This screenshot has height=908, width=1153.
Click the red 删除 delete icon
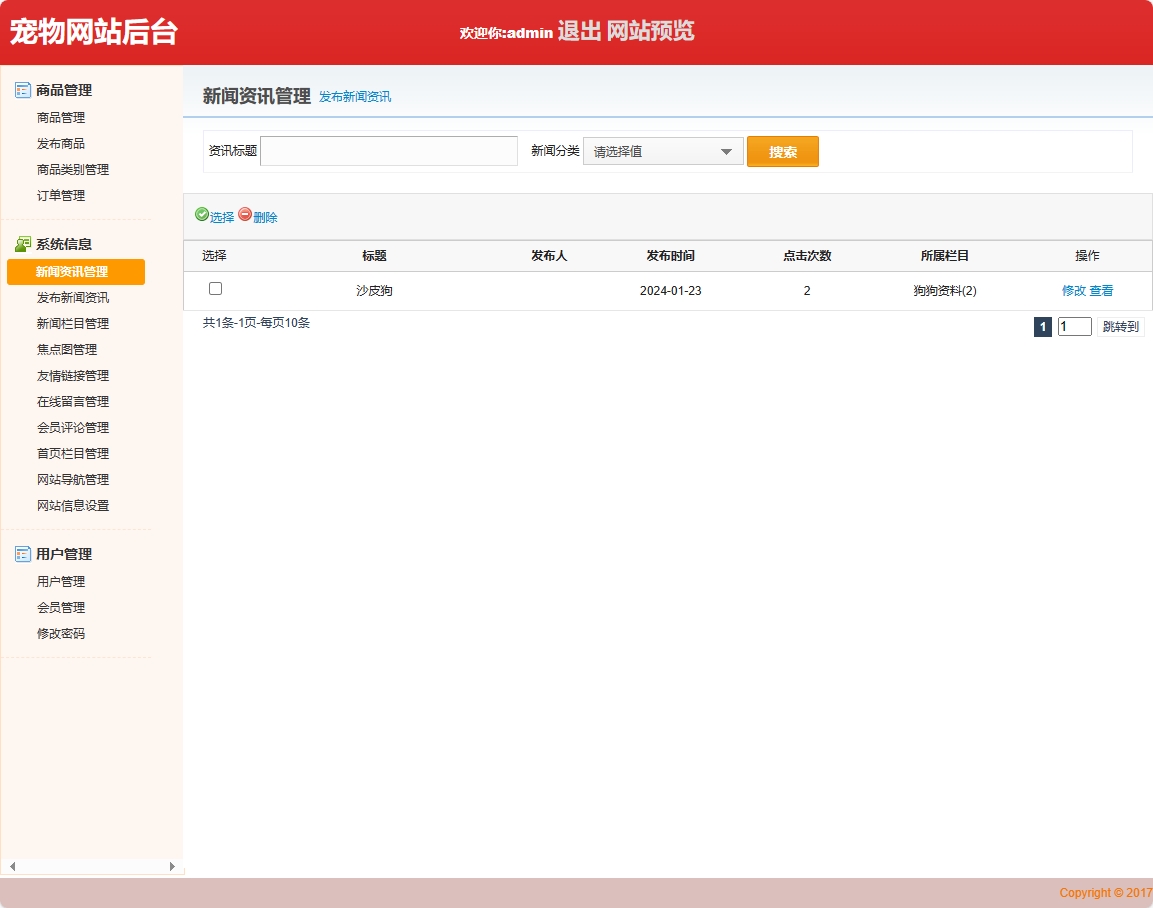tap(245, 216)
